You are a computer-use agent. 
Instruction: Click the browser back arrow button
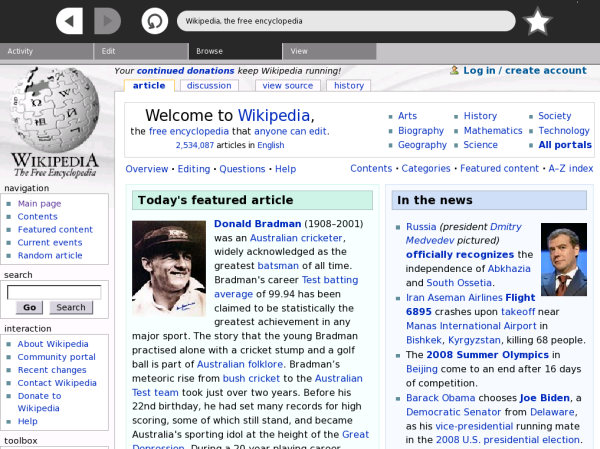[x=69, y=20]
